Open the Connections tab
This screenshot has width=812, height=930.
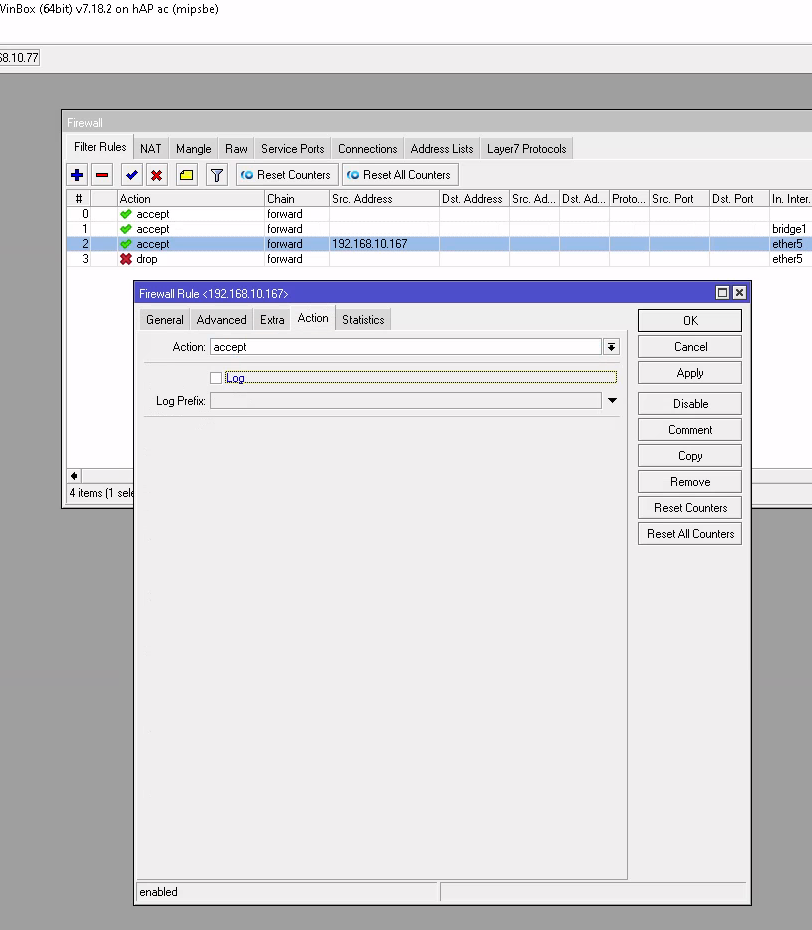point(367,149)
